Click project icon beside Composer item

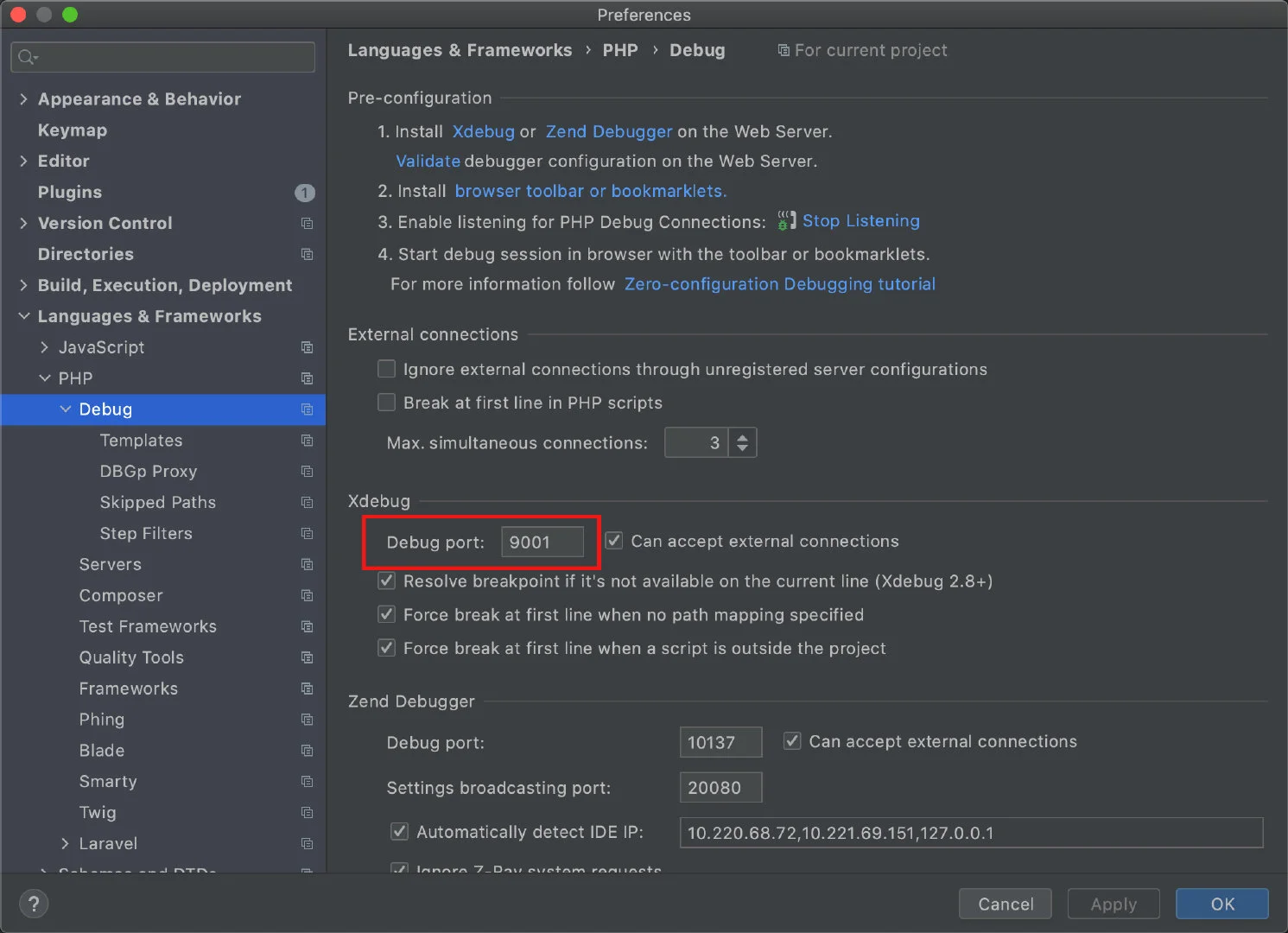pyautogui.click(x=307, y=595)
